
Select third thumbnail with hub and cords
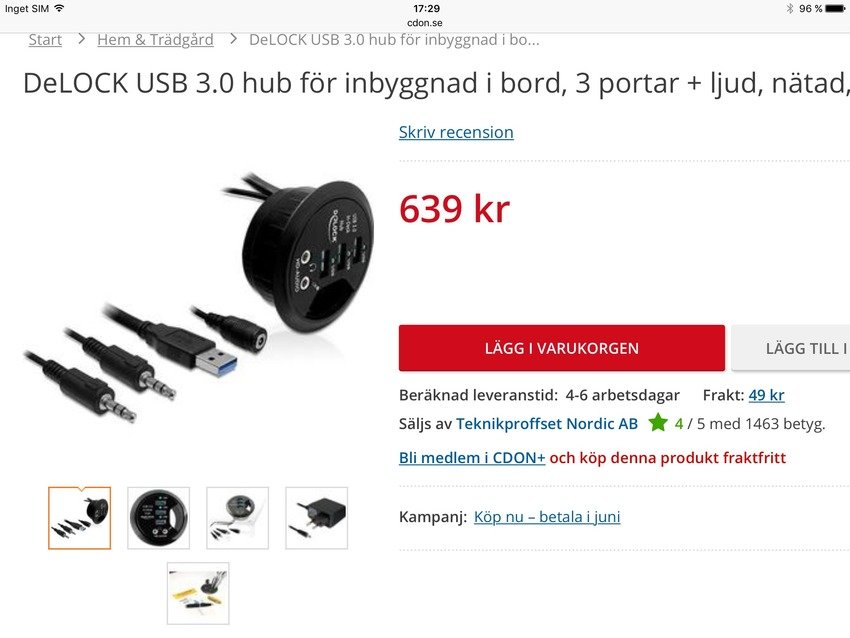[237, 518]
